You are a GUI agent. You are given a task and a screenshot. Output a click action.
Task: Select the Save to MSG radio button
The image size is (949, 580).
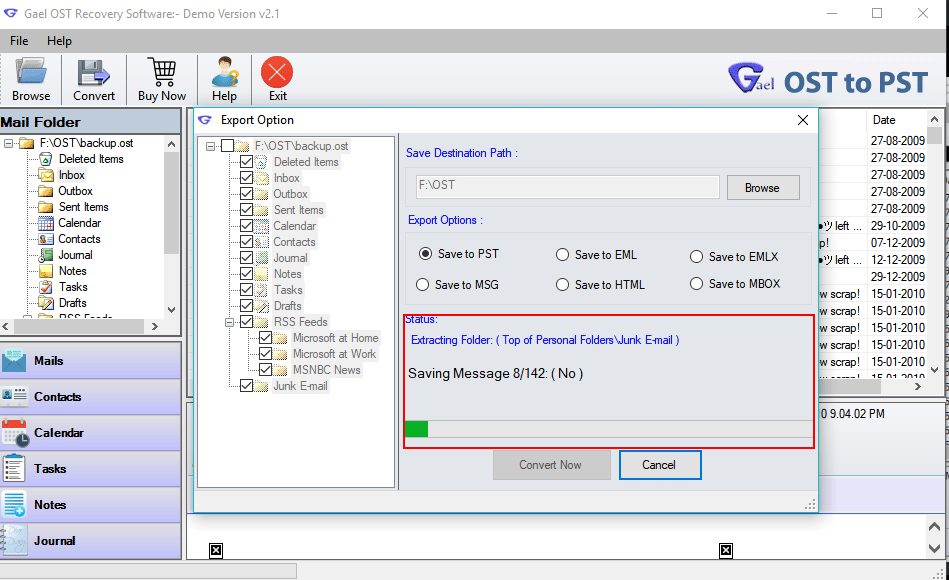coord(422,285)
